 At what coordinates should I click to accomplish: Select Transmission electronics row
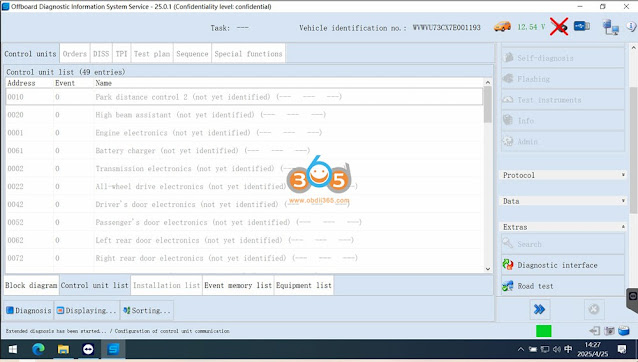(244, 168)
